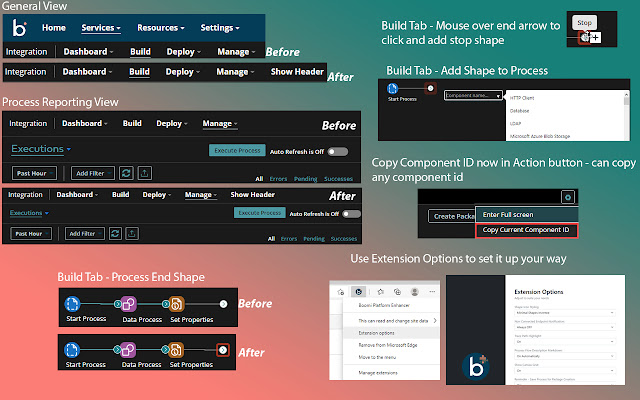The image size is (640, 400).
Task: Open the gear action icon above Enter Full screen
Action: pos(566,198)
